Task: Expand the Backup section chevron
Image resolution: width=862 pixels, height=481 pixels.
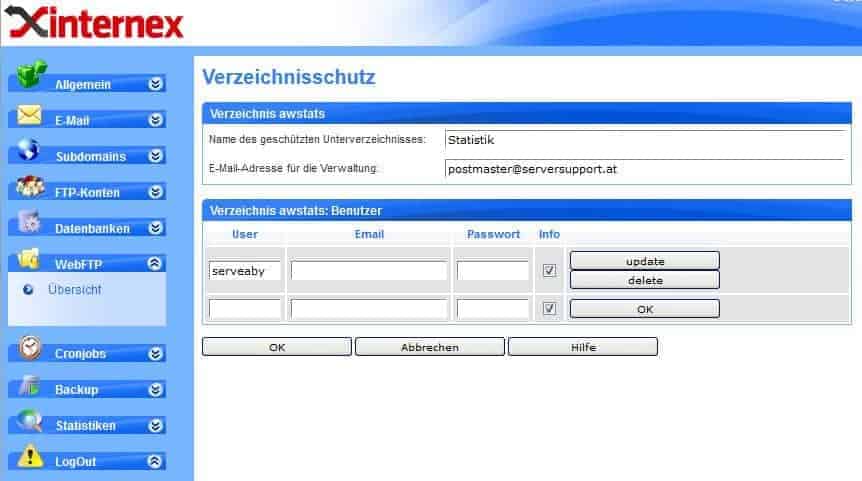Action: coord(155,389)
